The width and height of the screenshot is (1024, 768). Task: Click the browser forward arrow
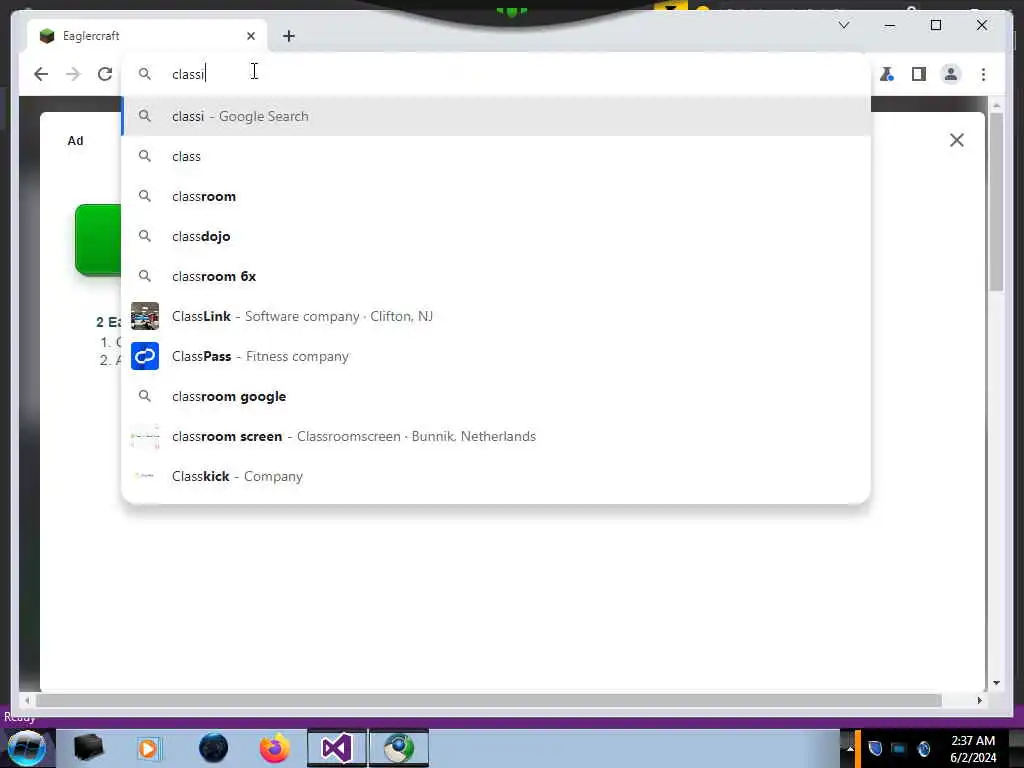[x=72, y=74]
